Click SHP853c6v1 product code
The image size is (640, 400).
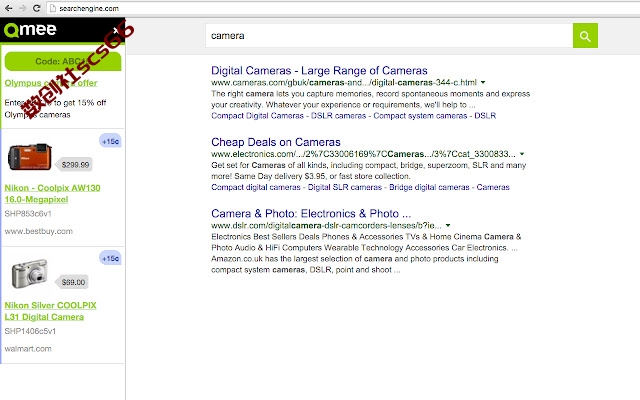click(x=28, y=213)
